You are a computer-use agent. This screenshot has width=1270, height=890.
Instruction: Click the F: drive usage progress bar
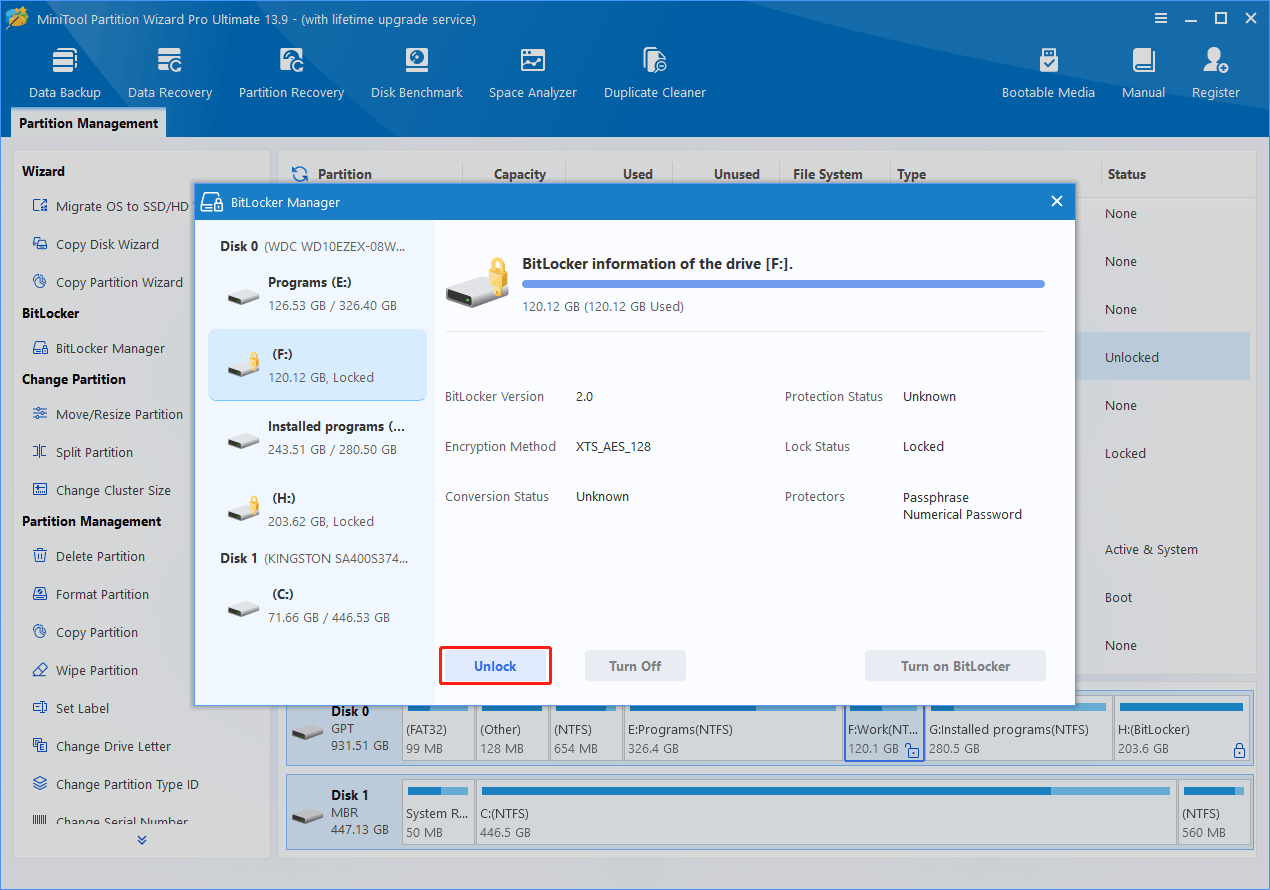[783, 284]
